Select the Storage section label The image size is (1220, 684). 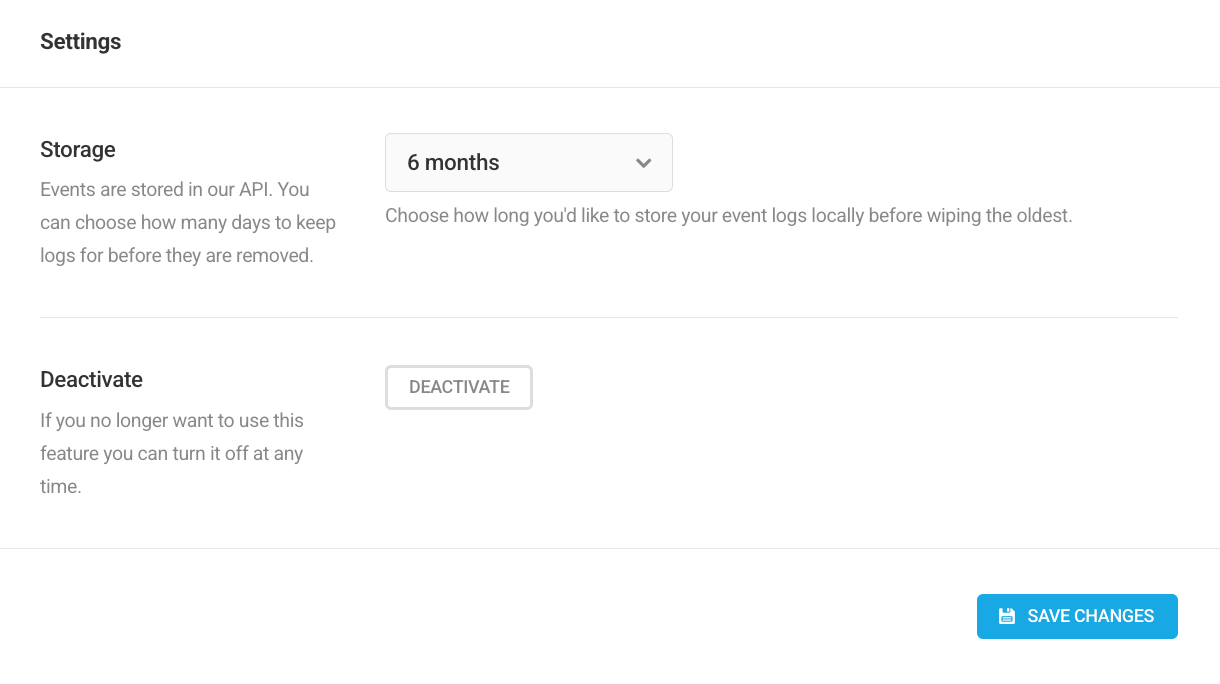tap(78, 149)
